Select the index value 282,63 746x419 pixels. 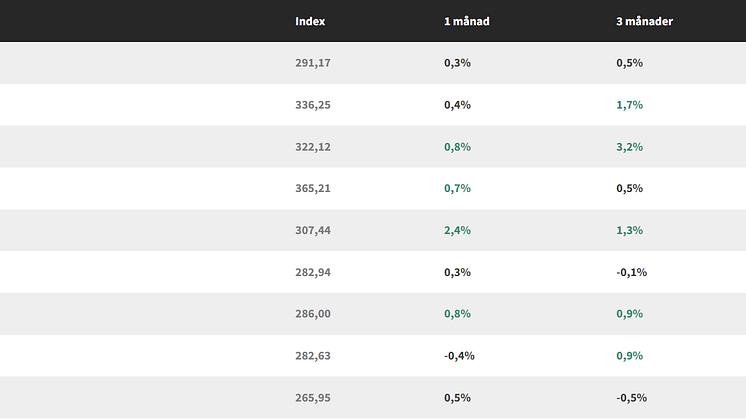point(313,356)
